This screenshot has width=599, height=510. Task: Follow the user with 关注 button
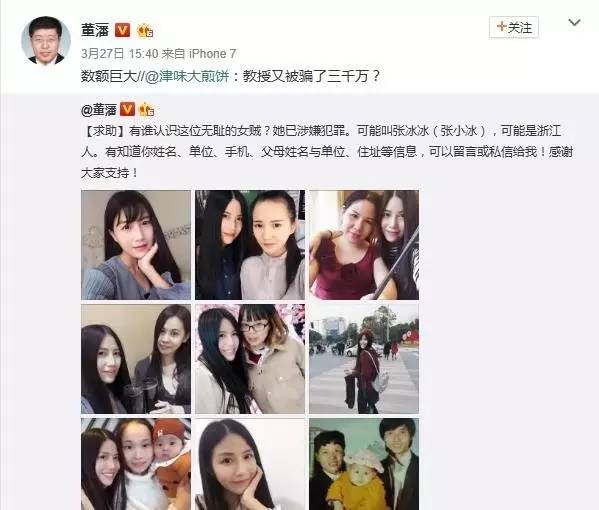coord(514,27)
